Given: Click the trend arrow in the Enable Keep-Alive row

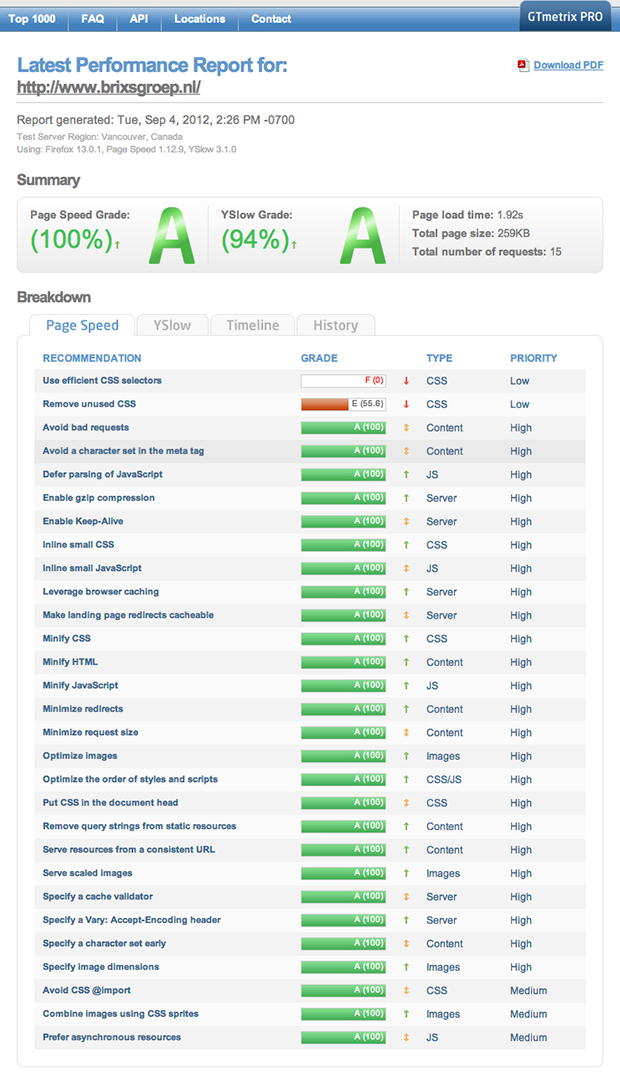Looking at the screenshot, I should coord(406,522).
